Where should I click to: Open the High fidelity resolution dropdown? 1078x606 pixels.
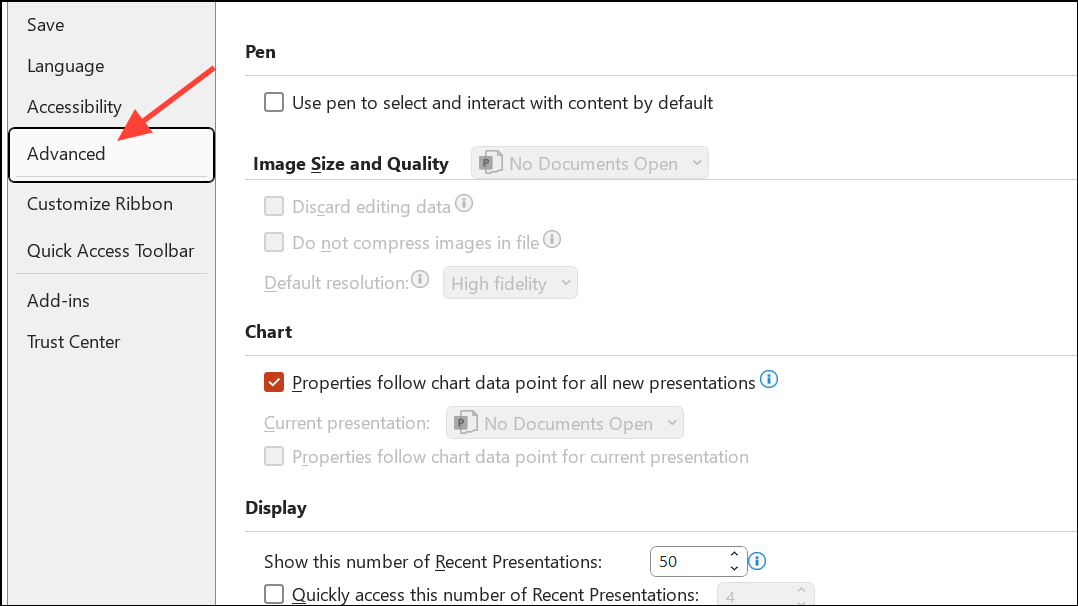[x=510, y=282]
